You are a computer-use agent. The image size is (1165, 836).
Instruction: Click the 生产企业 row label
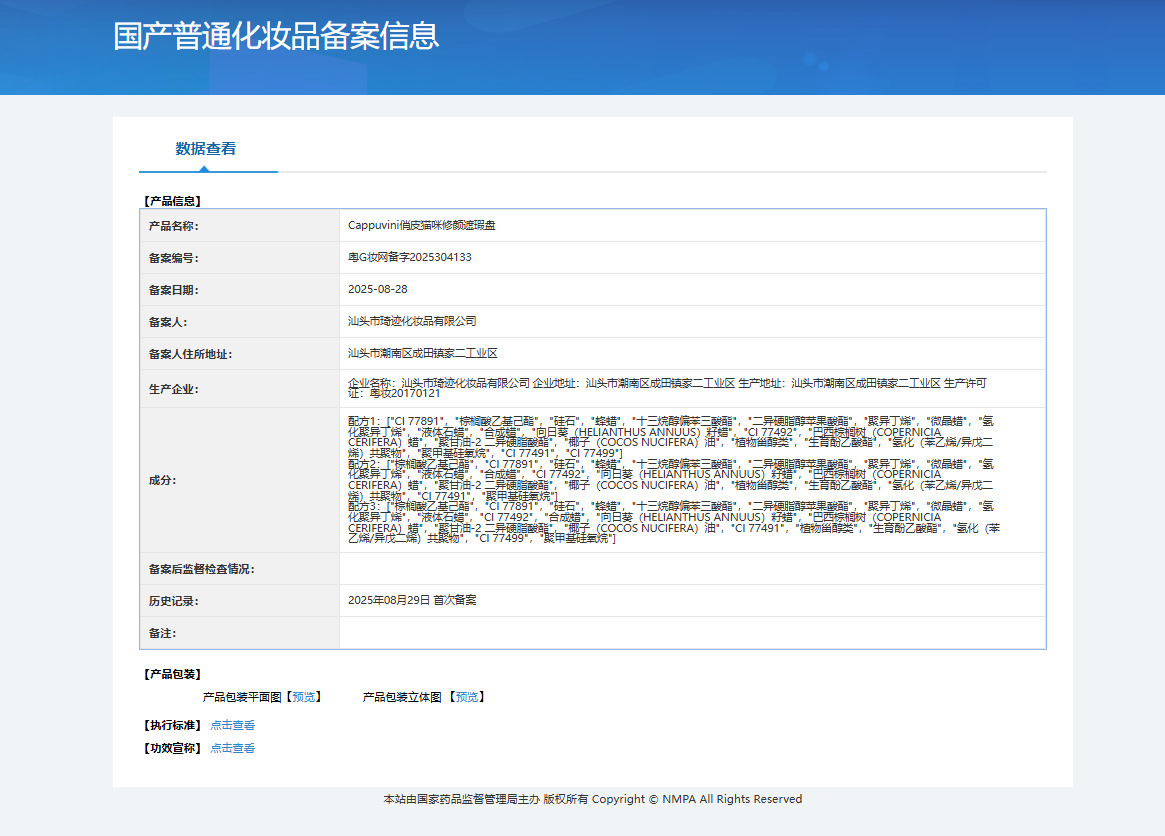(x=173, y=389)
